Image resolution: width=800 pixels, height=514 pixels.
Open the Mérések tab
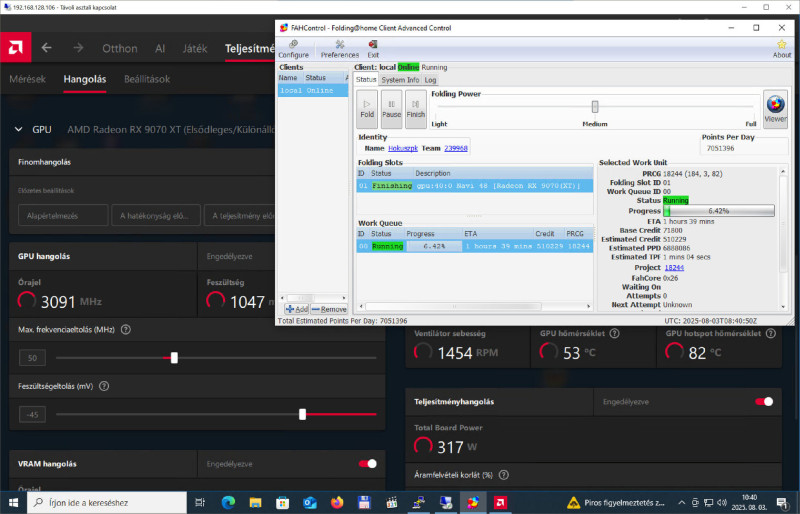pos(28,79)
